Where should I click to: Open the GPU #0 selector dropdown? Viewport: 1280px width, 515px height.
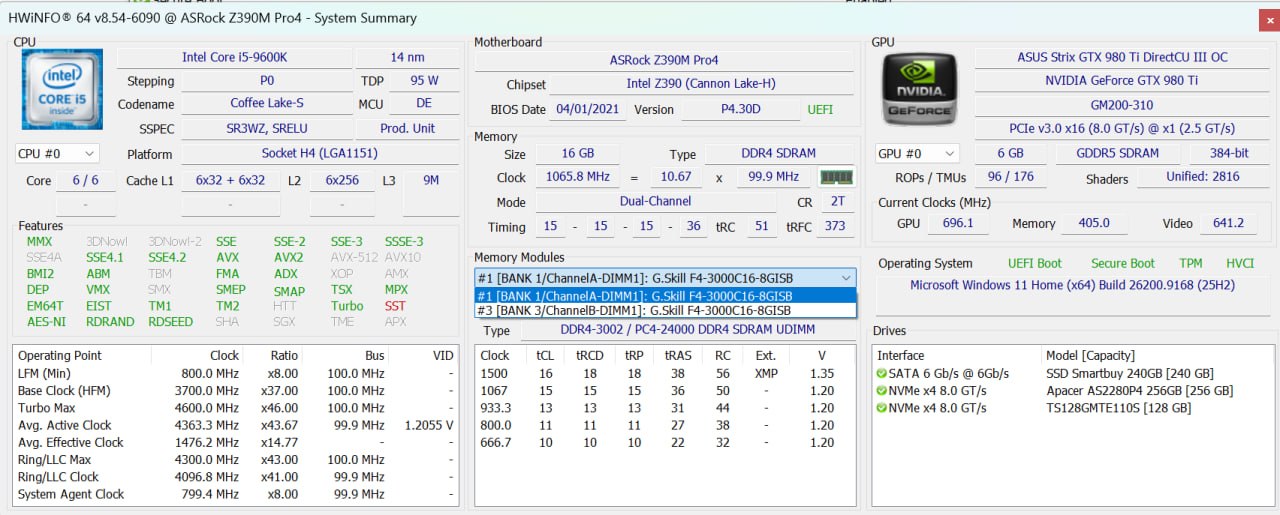pyautogui.click(x=917, y=154)
